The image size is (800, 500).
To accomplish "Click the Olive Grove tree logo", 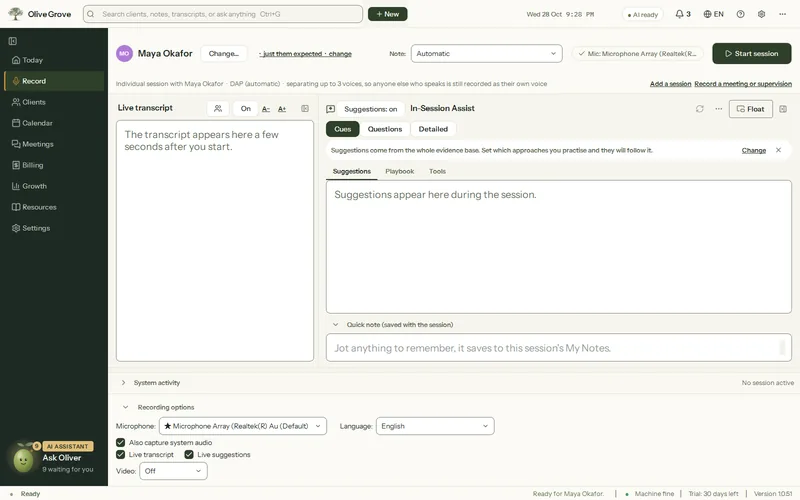I will pos(16,14).
